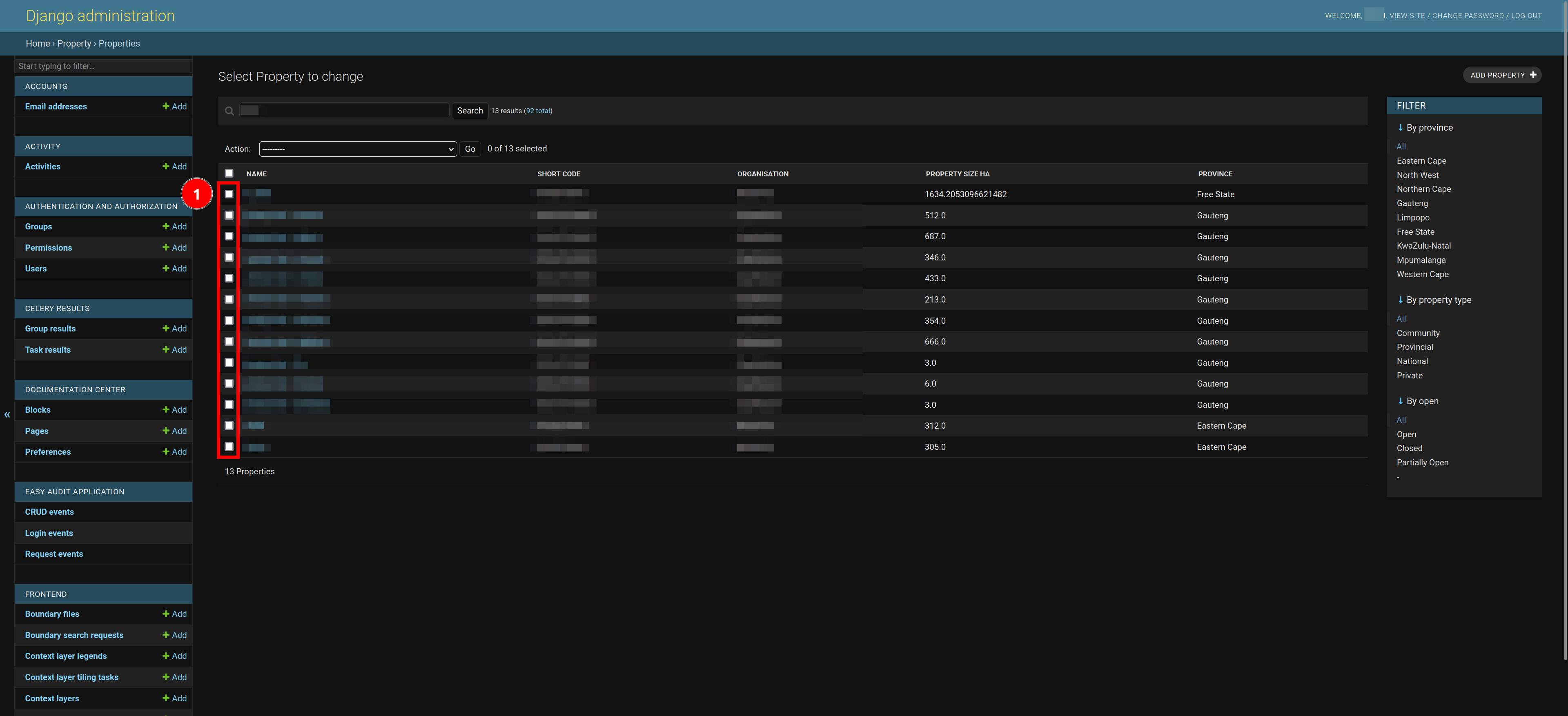Click the Add icon for Users
Screen dimensions: 1568x716
pyautogui.click(x=165, y=268)
